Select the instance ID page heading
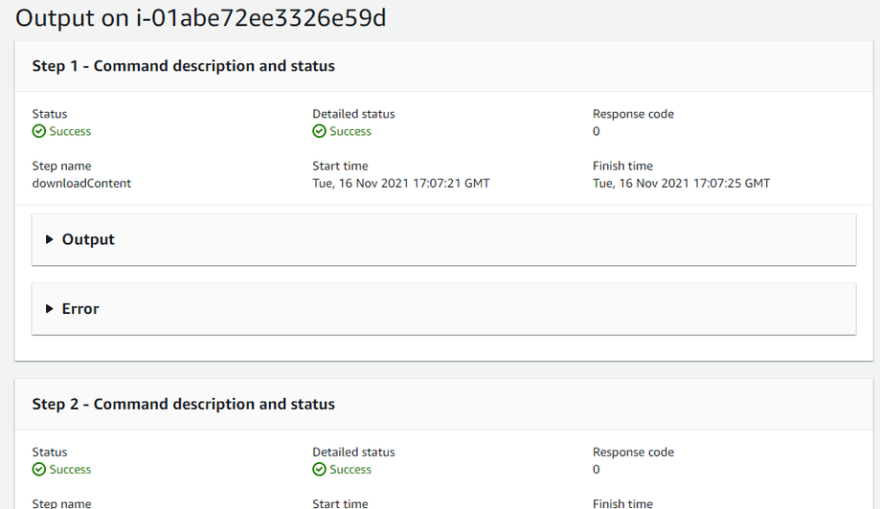The image size is (880, 509). pyautogui.click(x=200, y=18)
